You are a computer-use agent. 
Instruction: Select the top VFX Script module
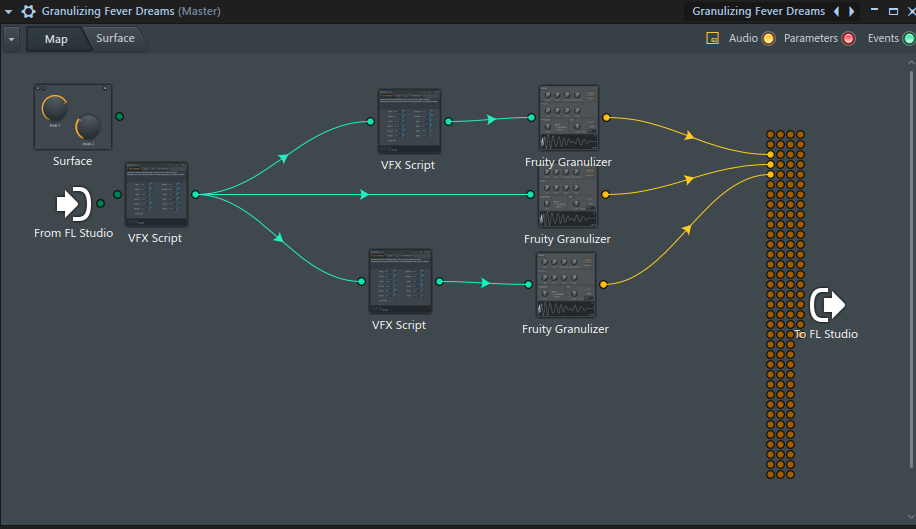pyautogui.click(x=409, y=121)
